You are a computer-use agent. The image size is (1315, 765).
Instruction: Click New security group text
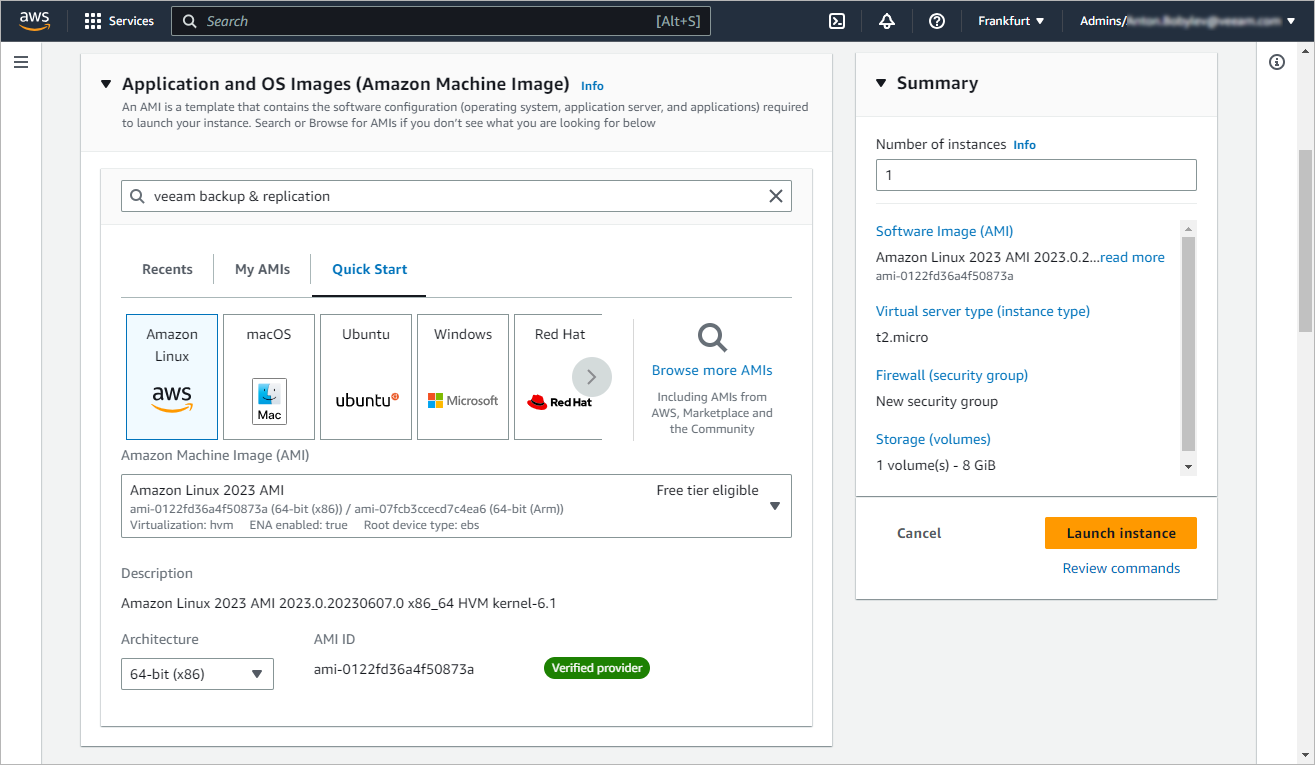tap(937, 401)
